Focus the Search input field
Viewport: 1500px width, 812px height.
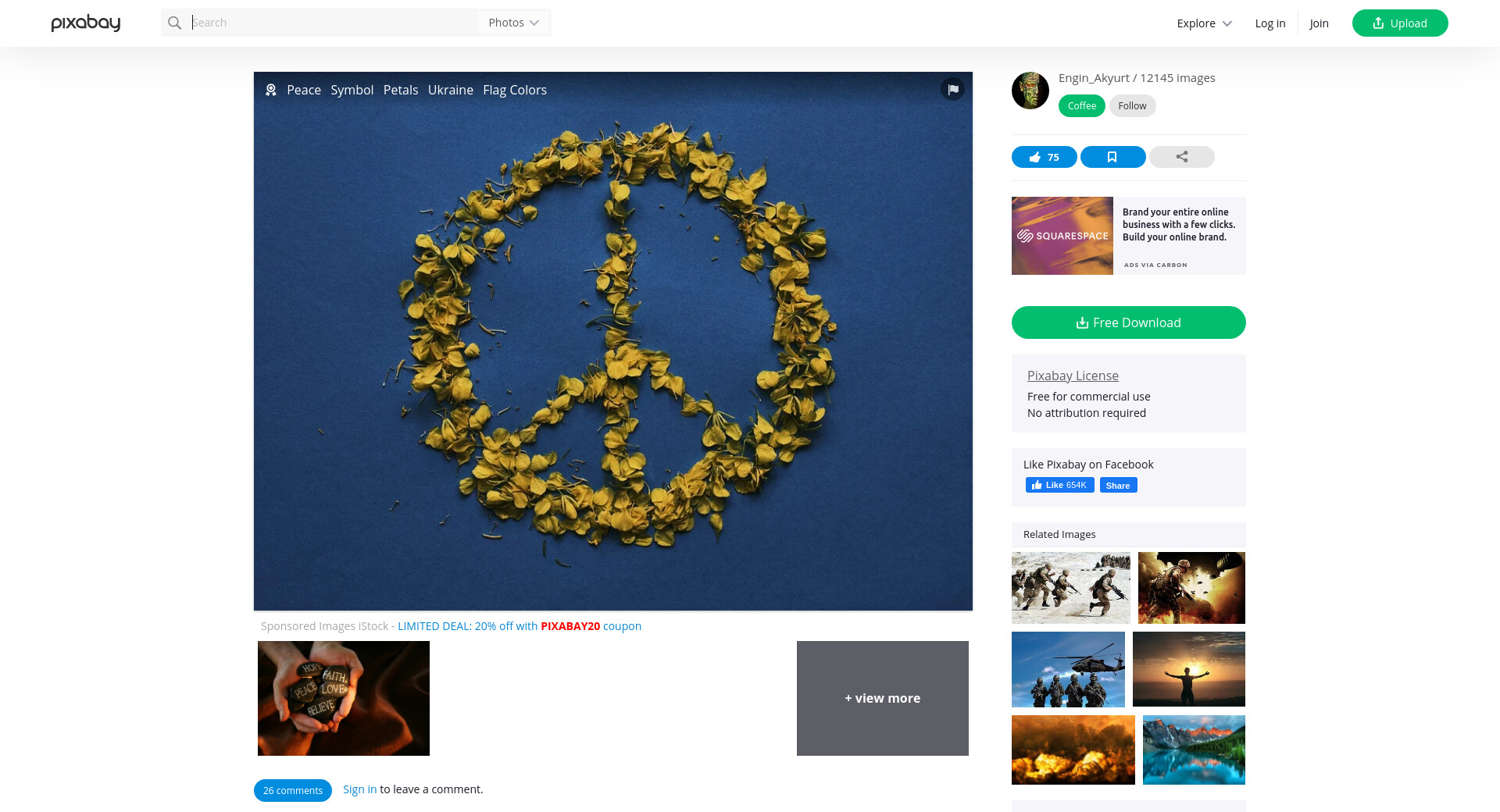pos(334,23)
